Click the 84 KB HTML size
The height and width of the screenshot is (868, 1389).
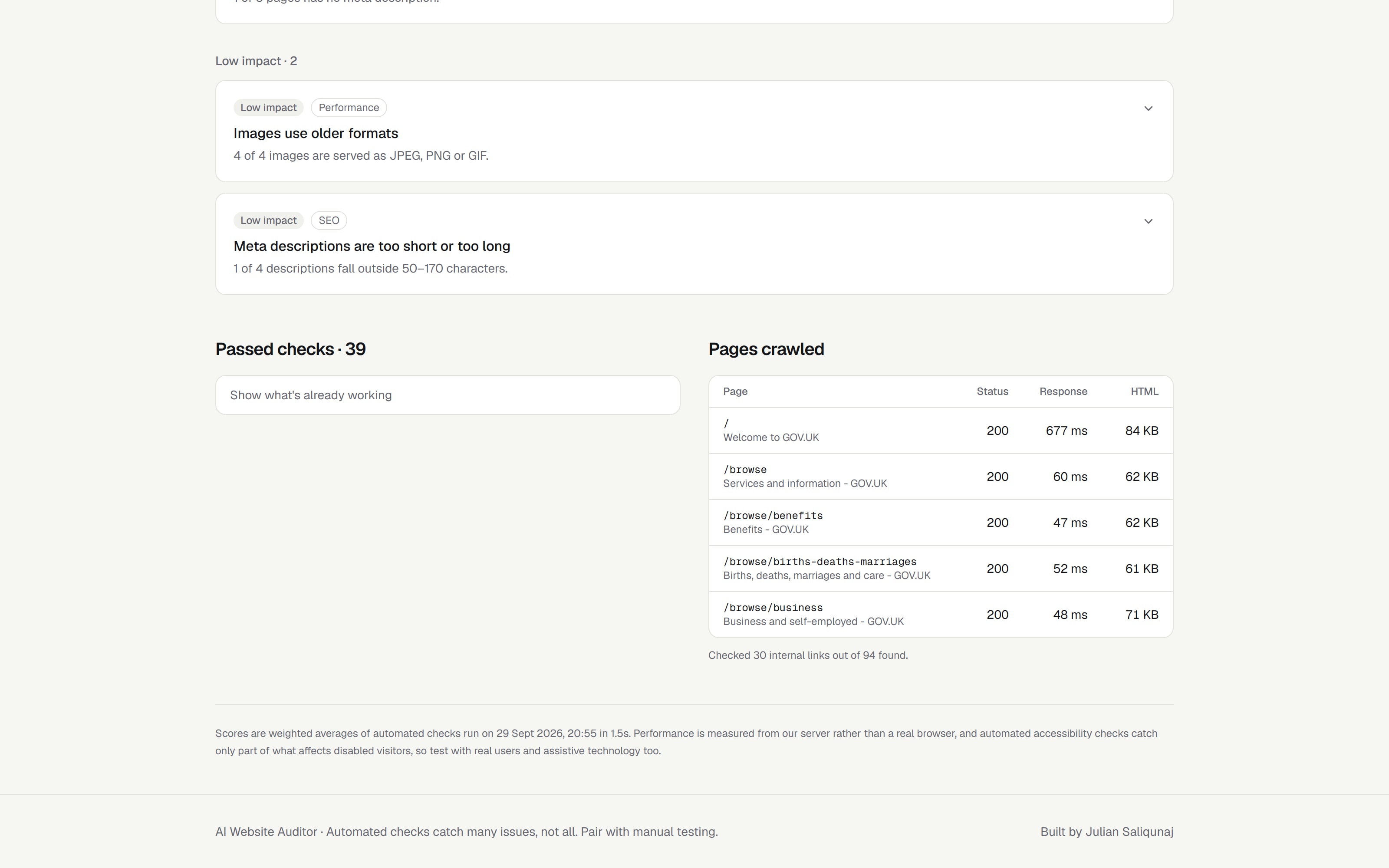pos(1142,431)
